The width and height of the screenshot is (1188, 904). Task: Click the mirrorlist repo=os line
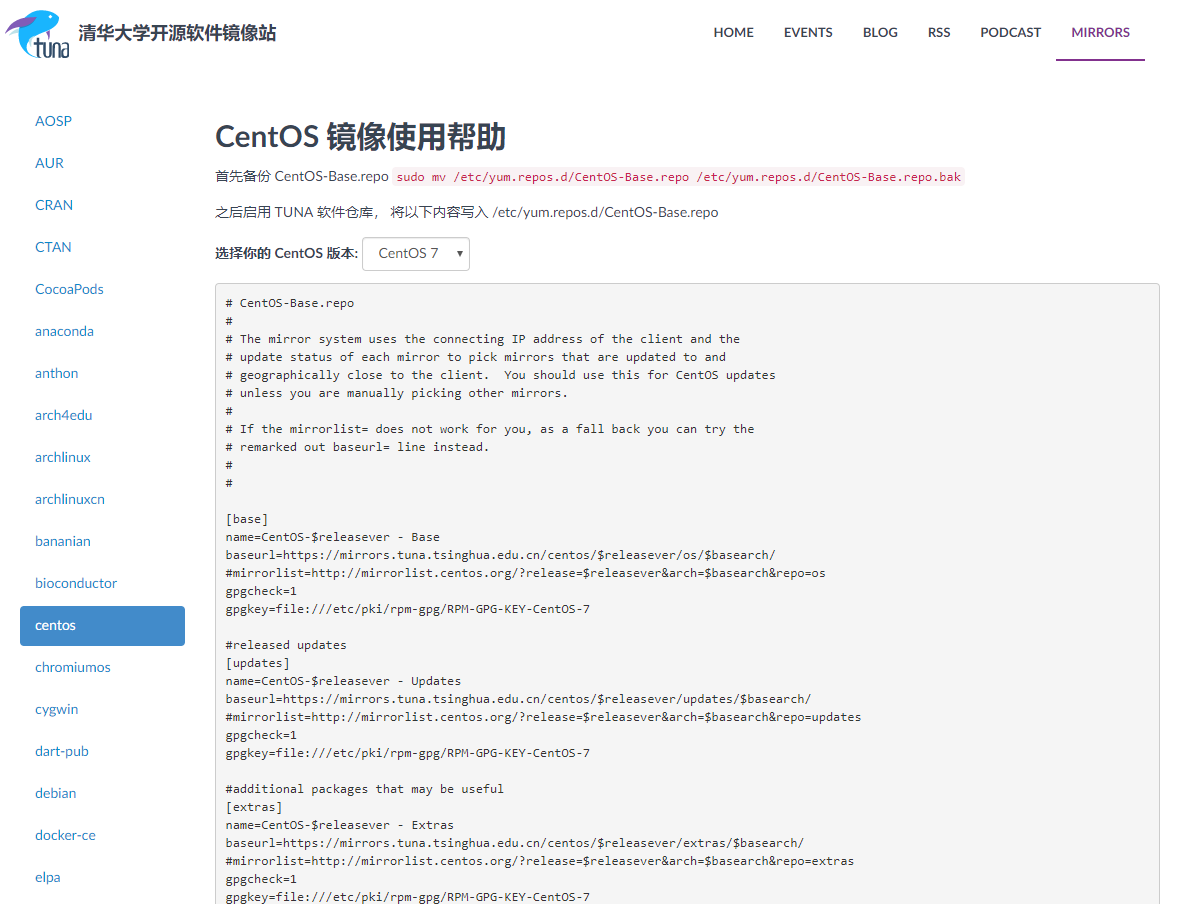[x=526, y=574]
